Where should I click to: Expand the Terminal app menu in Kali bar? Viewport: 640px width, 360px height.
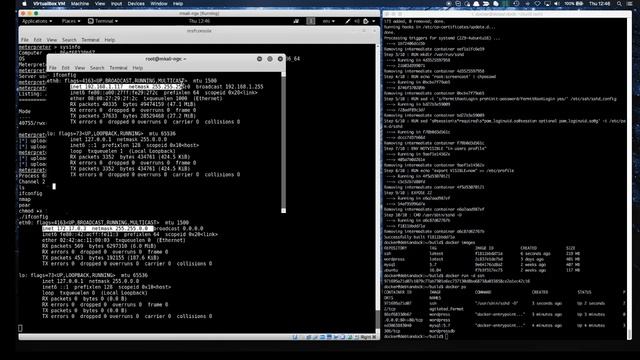[x=103, y=21]
